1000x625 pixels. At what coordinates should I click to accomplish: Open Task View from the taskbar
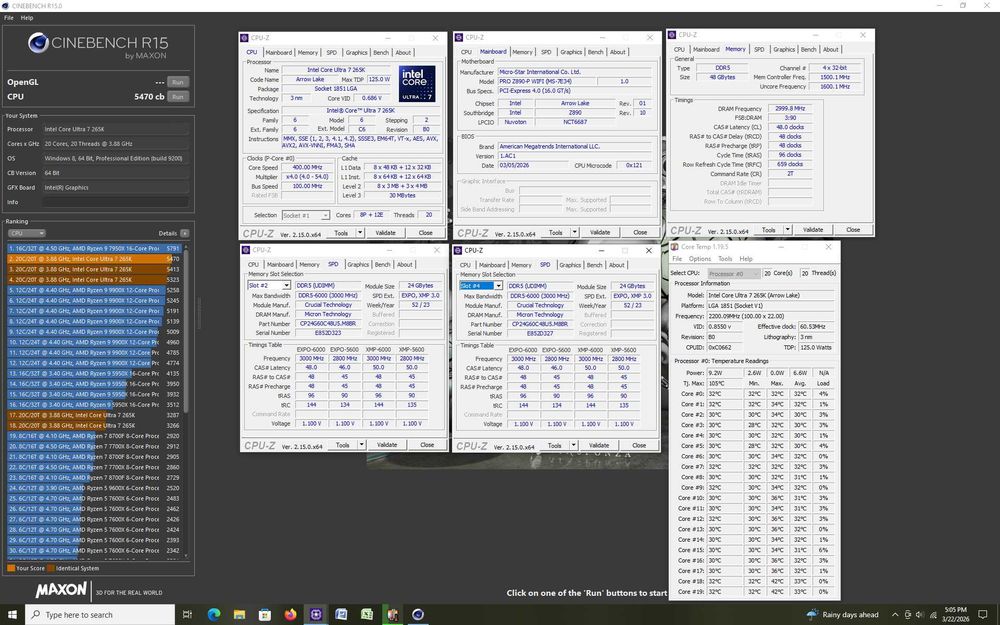pyautogui.click(x=188, y=614)
